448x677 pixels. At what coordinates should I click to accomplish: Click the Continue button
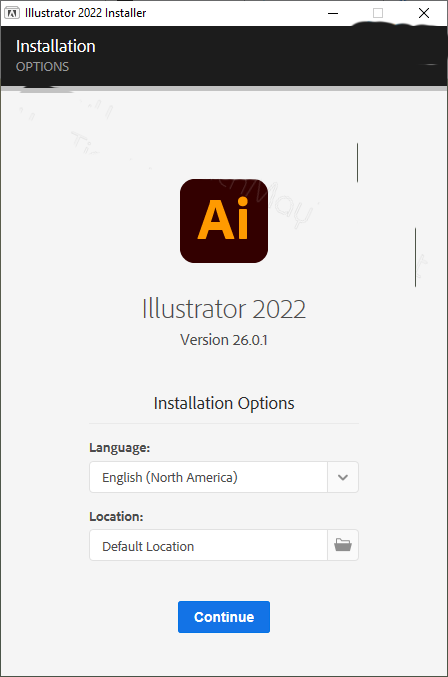[x=224, y=617]
